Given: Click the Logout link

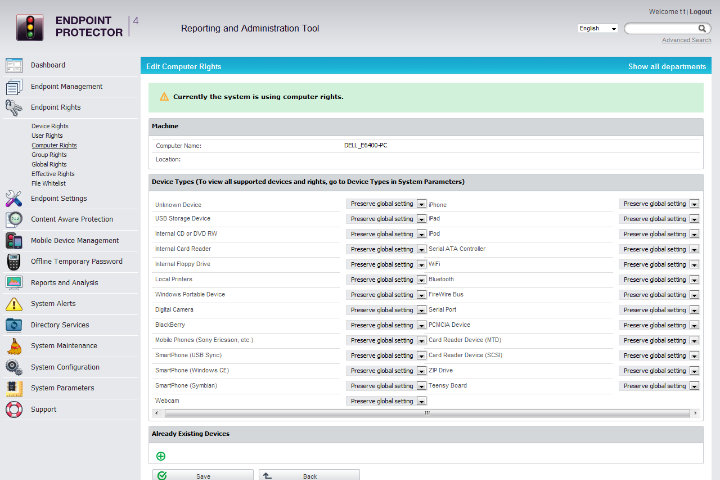Looking at the screenshot, I should (x=701, y=11).
